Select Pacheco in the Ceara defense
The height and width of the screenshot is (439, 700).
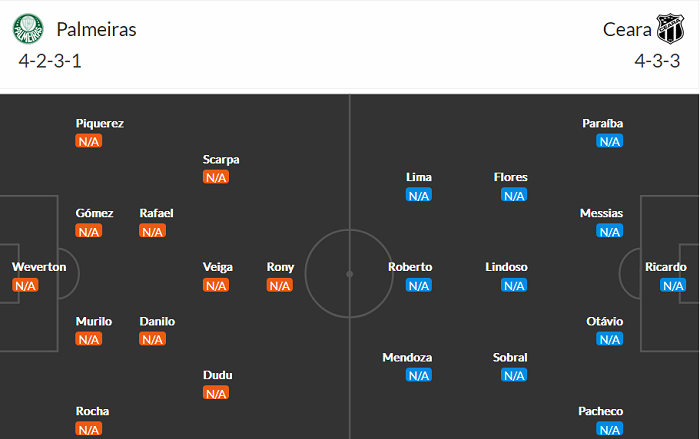point(601,411)
